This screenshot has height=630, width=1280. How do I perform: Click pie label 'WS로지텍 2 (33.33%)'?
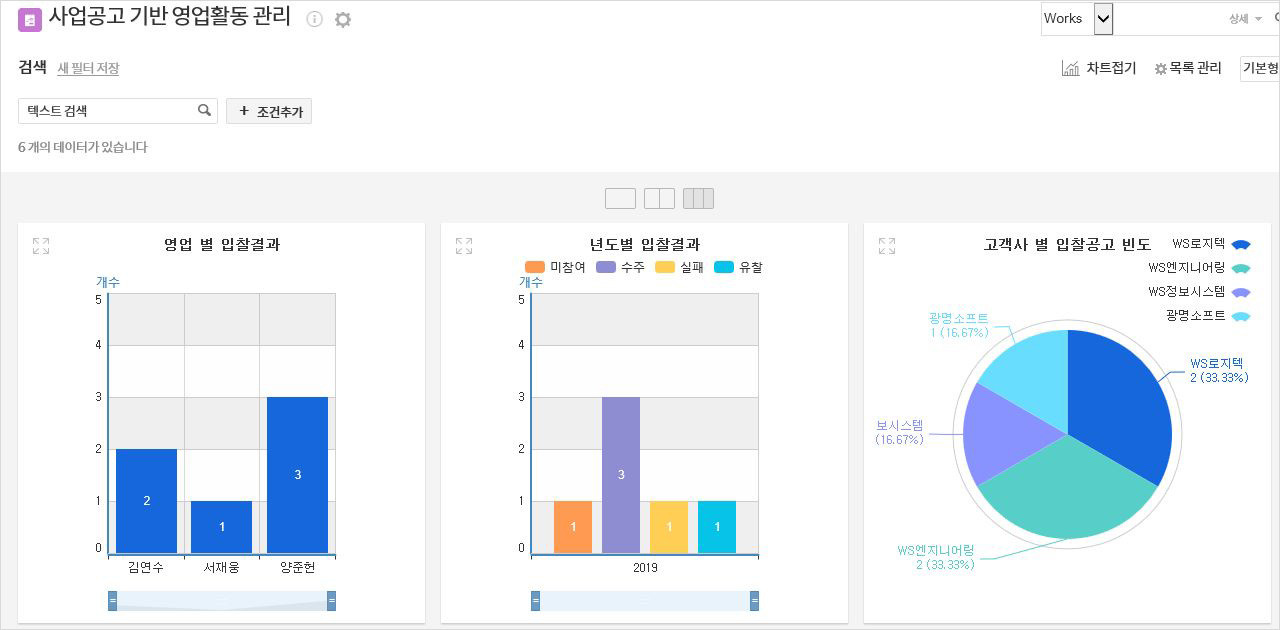click(1219, 370)
